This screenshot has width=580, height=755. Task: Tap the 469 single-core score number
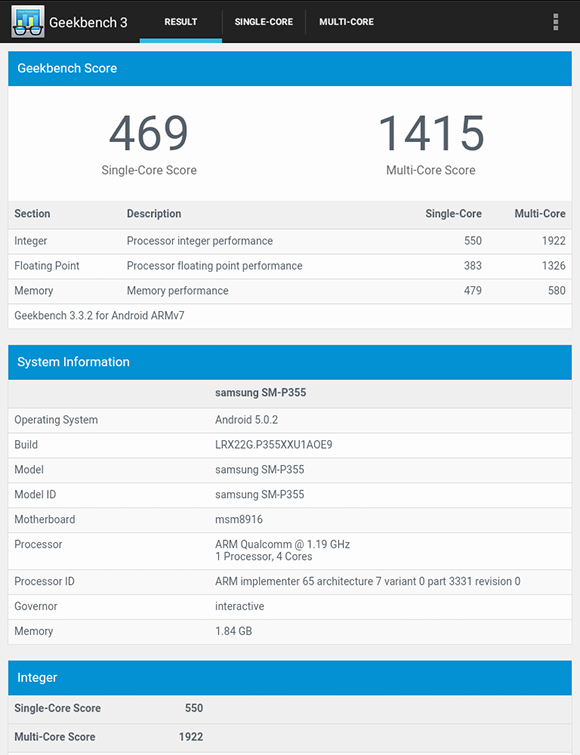(149, 133)
